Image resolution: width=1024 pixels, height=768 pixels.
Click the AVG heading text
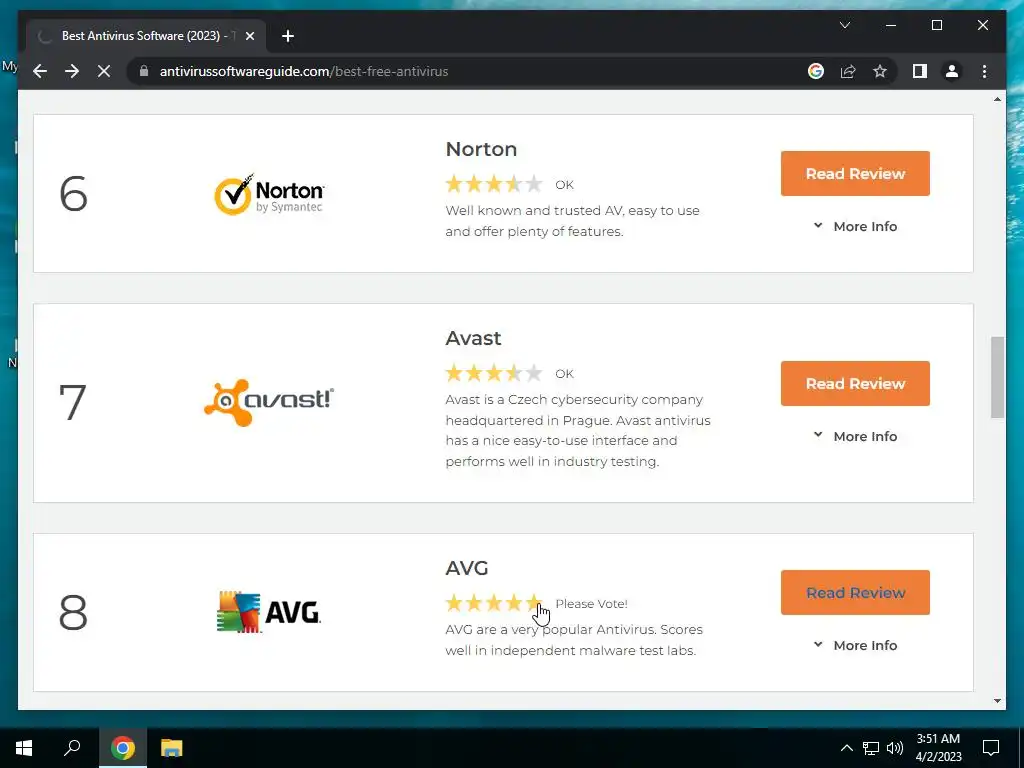(x=467, y=568)
